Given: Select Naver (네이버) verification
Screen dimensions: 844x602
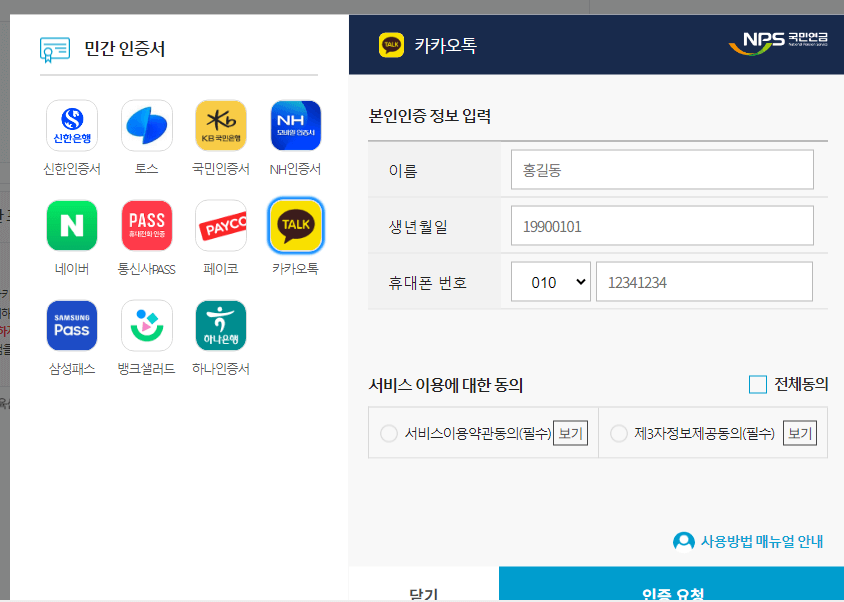Looking at the screenshot, I should pos(71,225).
